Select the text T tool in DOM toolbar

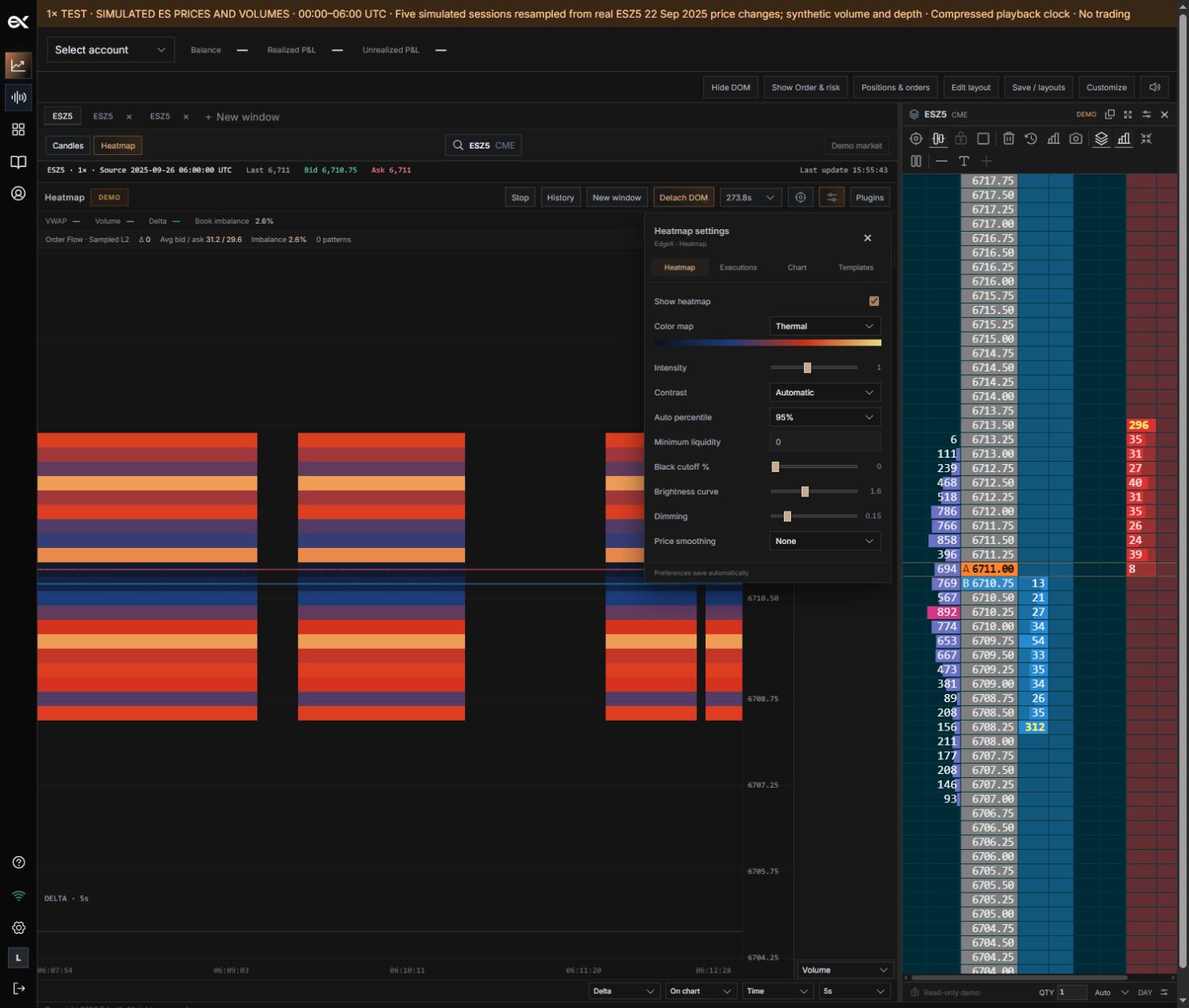point(964,161)
